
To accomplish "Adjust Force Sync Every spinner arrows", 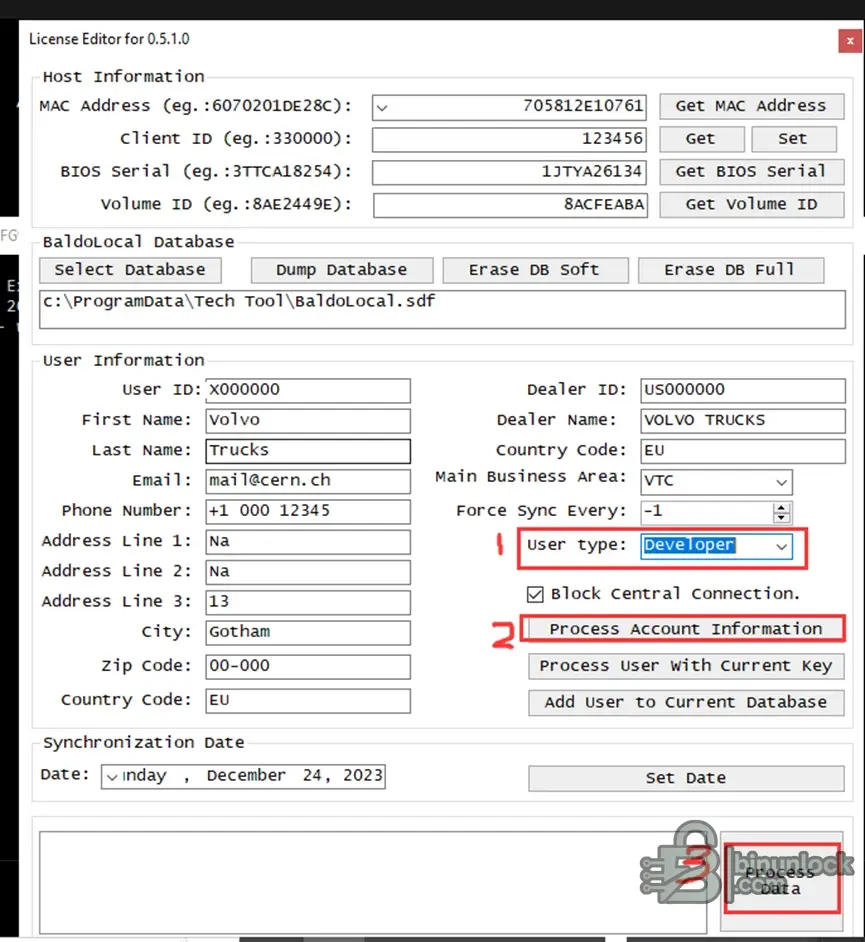I will (x=781, y=511).
